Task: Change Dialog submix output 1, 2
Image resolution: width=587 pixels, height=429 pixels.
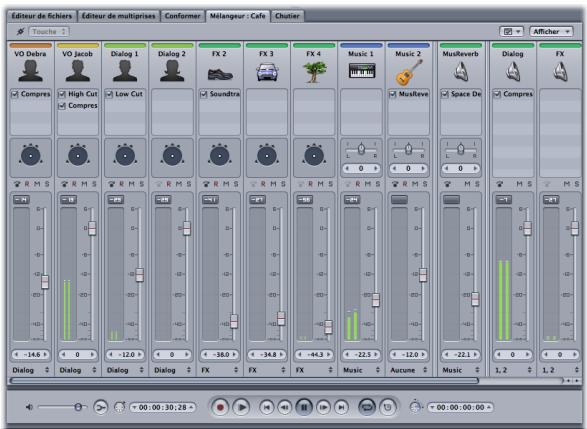Action: pos(513,370)
